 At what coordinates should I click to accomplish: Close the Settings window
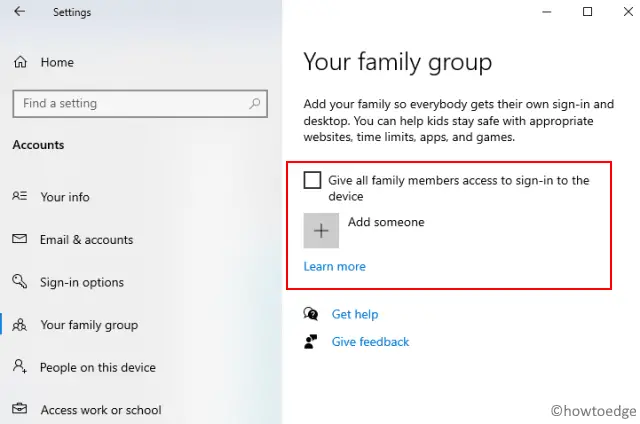[x=628, y=12]
